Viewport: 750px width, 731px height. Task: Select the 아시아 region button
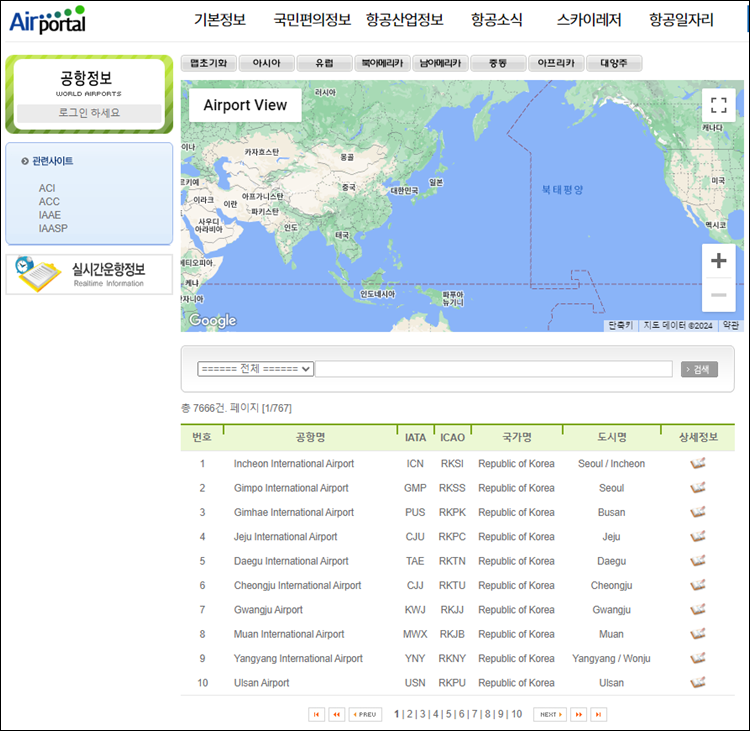[266, 63]
